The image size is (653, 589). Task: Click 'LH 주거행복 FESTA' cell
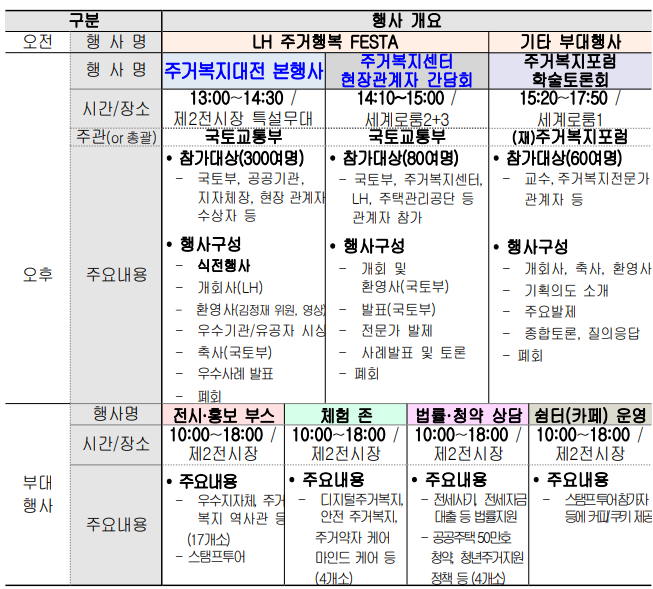tap(325, 42)
